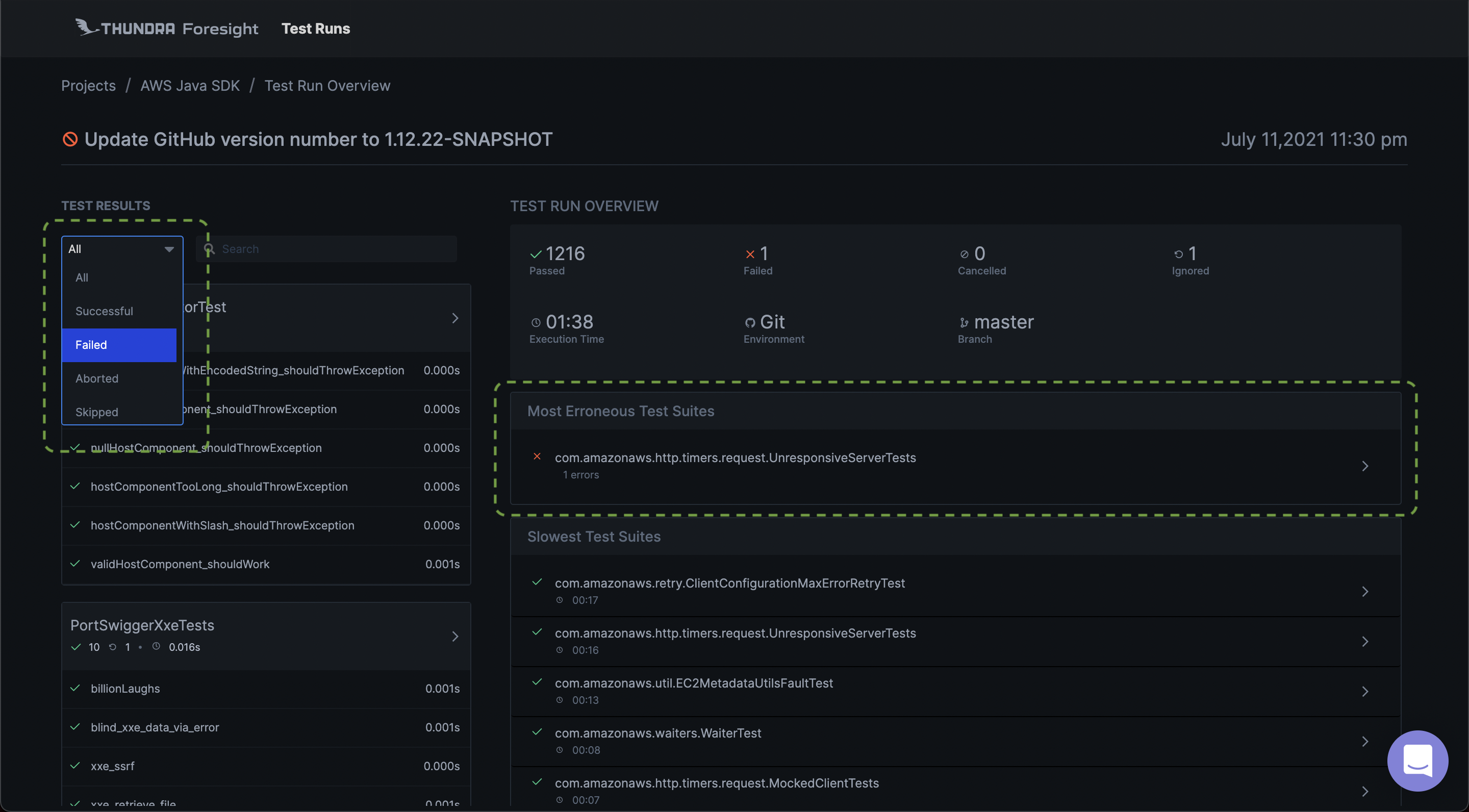Choose All option in filter list

119,277
